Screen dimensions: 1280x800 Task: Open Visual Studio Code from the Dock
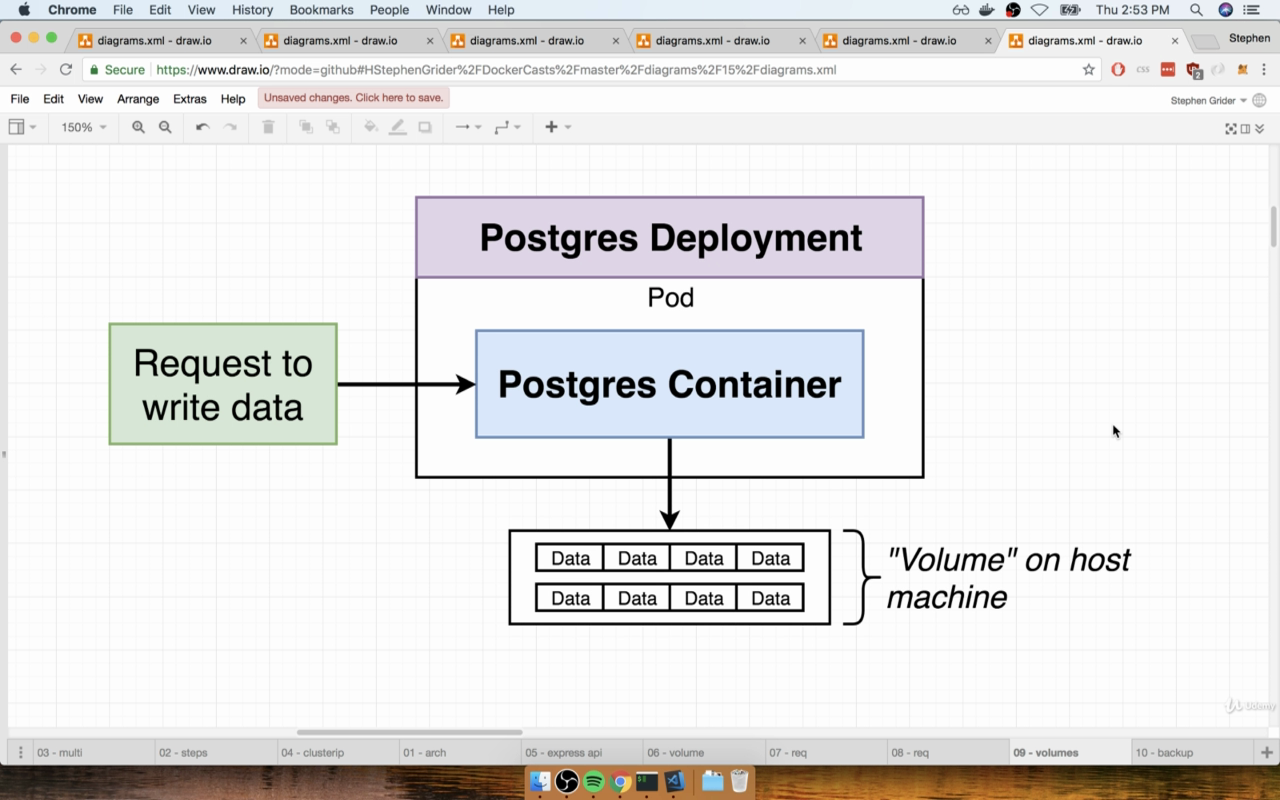[674, 781]
